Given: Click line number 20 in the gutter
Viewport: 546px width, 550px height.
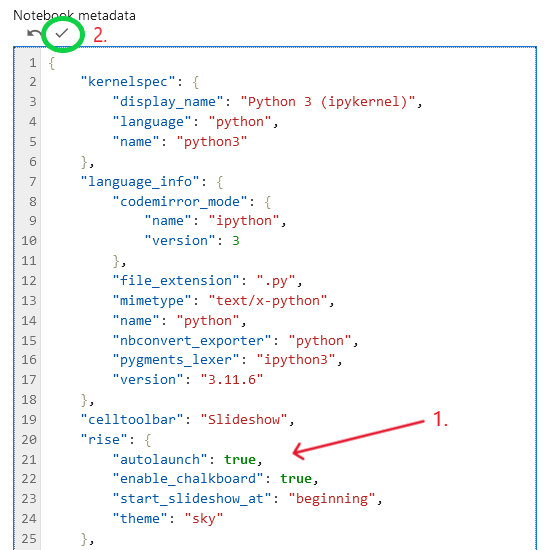Looking at the screenshot, I should click(29, 440).
